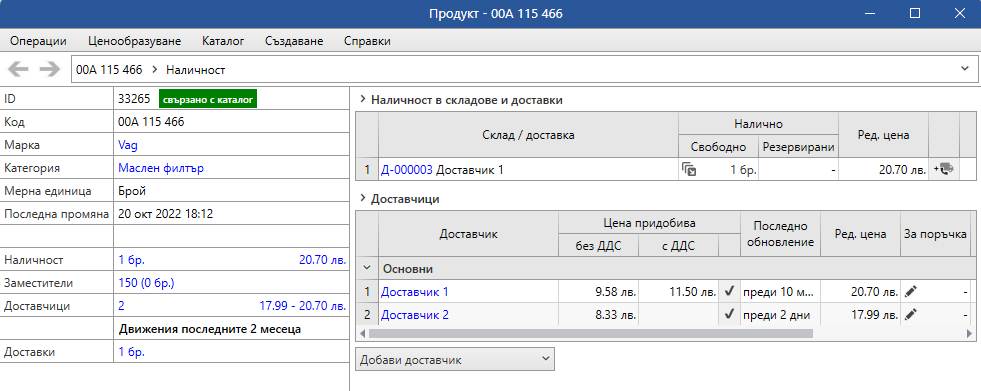Collapse the Основни group
The height and width of the screenshot is (391, 981).
click(x=367, y=268)
